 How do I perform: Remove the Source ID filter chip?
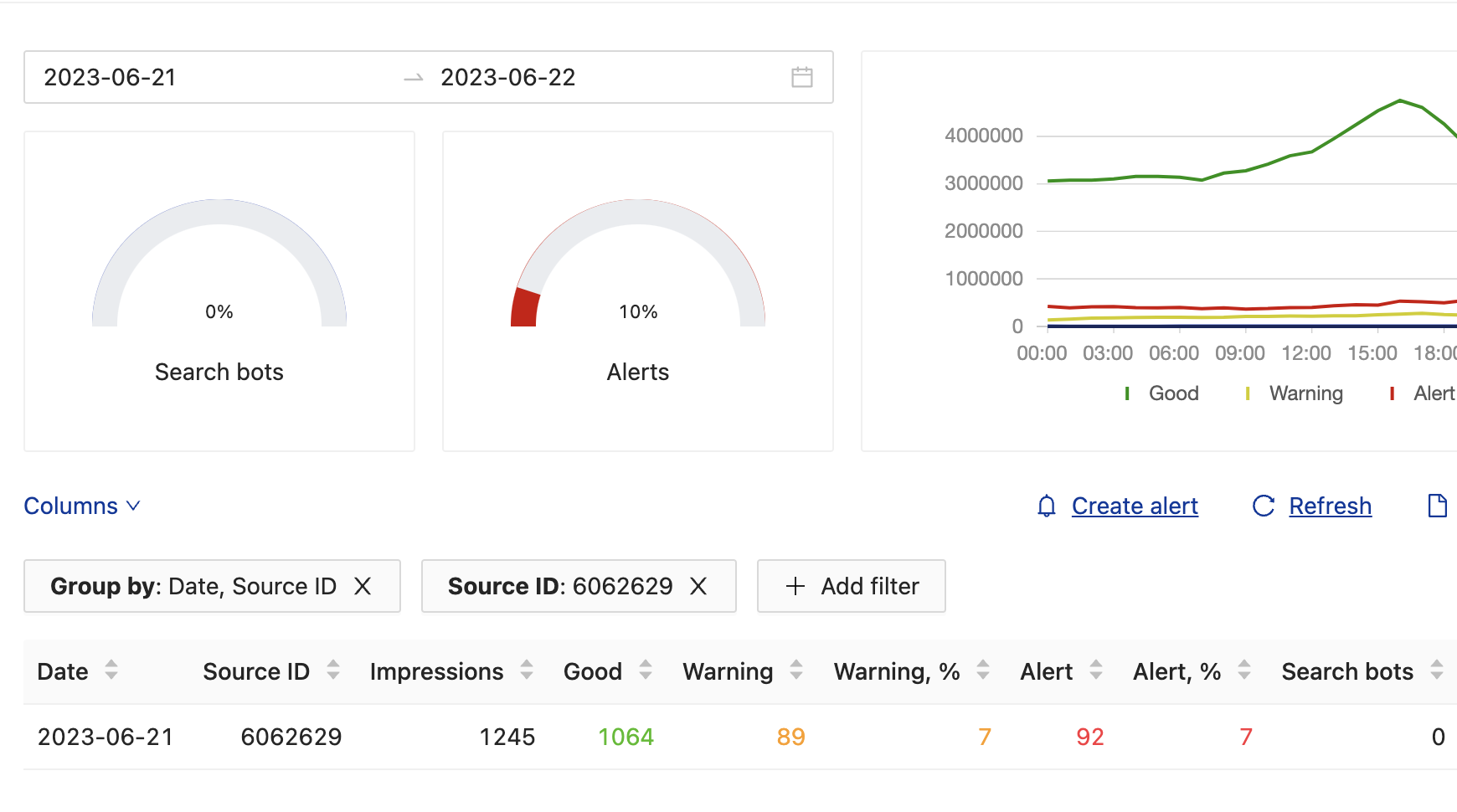698,586
